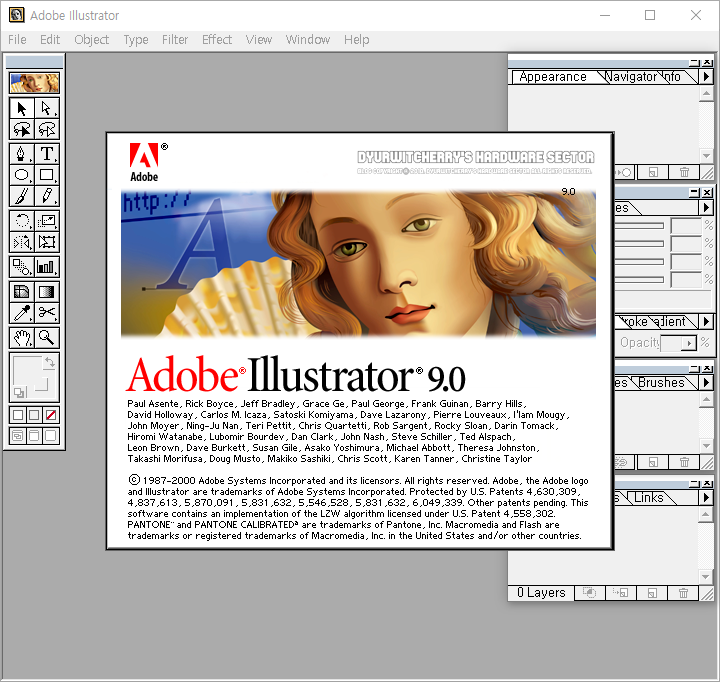Click trash icon in Brushes palette
This screenshot has height=682, width=720.
[x=684, y=462]
